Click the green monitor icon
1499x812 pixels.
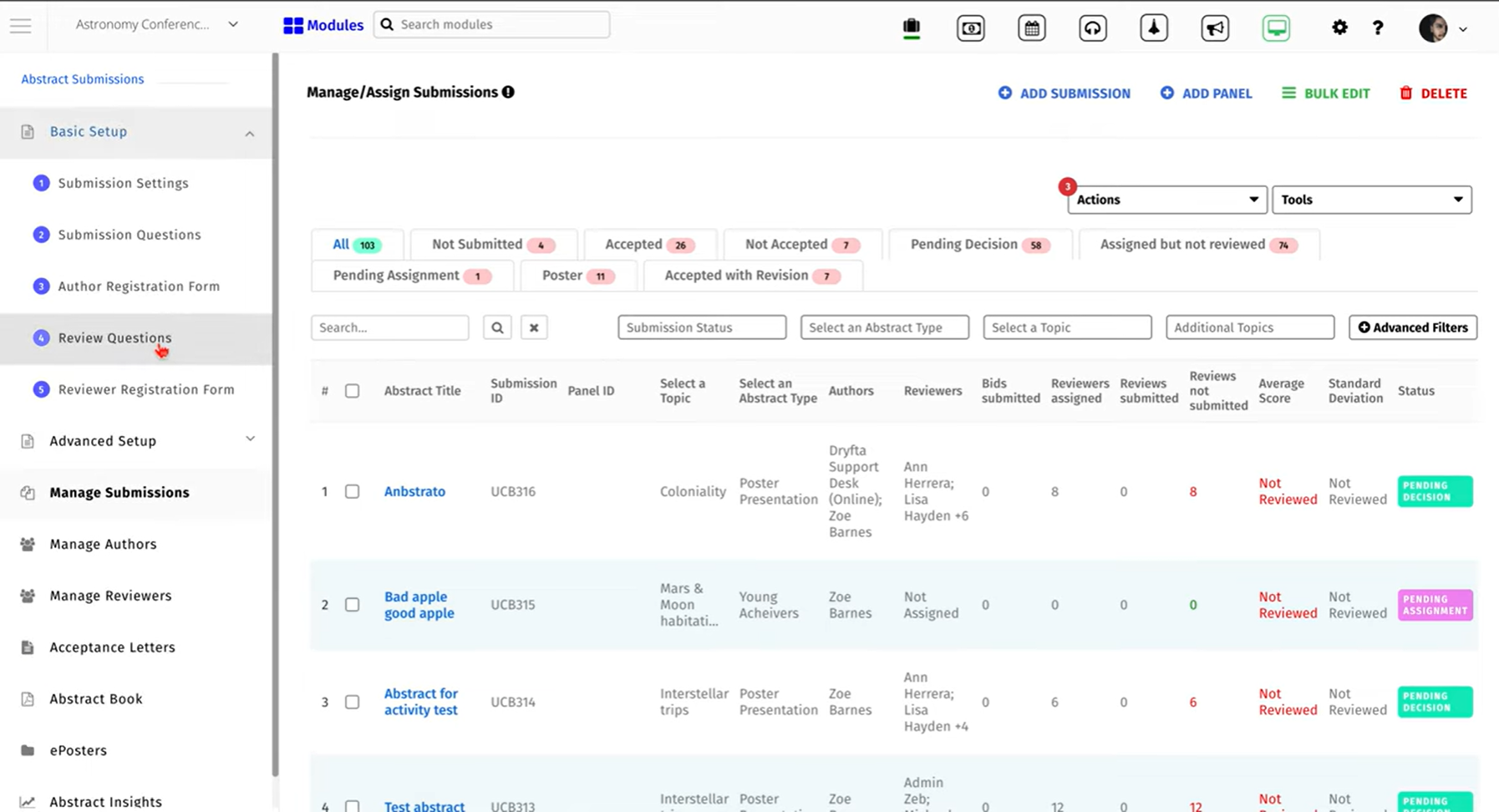pos(1276,28)
